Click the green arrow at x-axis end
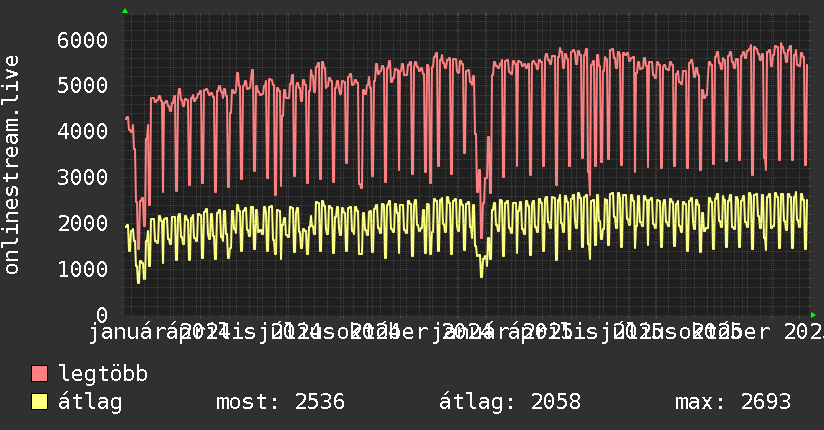Screen dimensions: 824x430 813,315
